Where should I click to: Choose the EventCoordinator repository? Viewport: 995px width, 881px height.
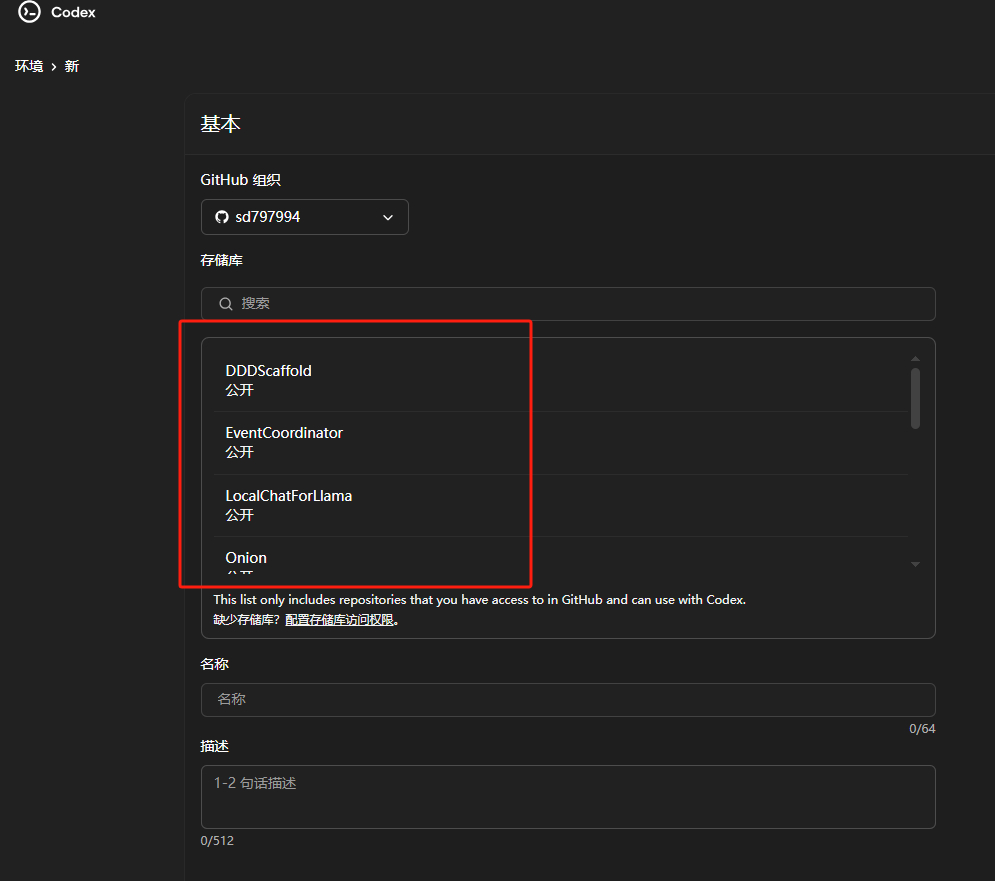[x=284, y=442]
